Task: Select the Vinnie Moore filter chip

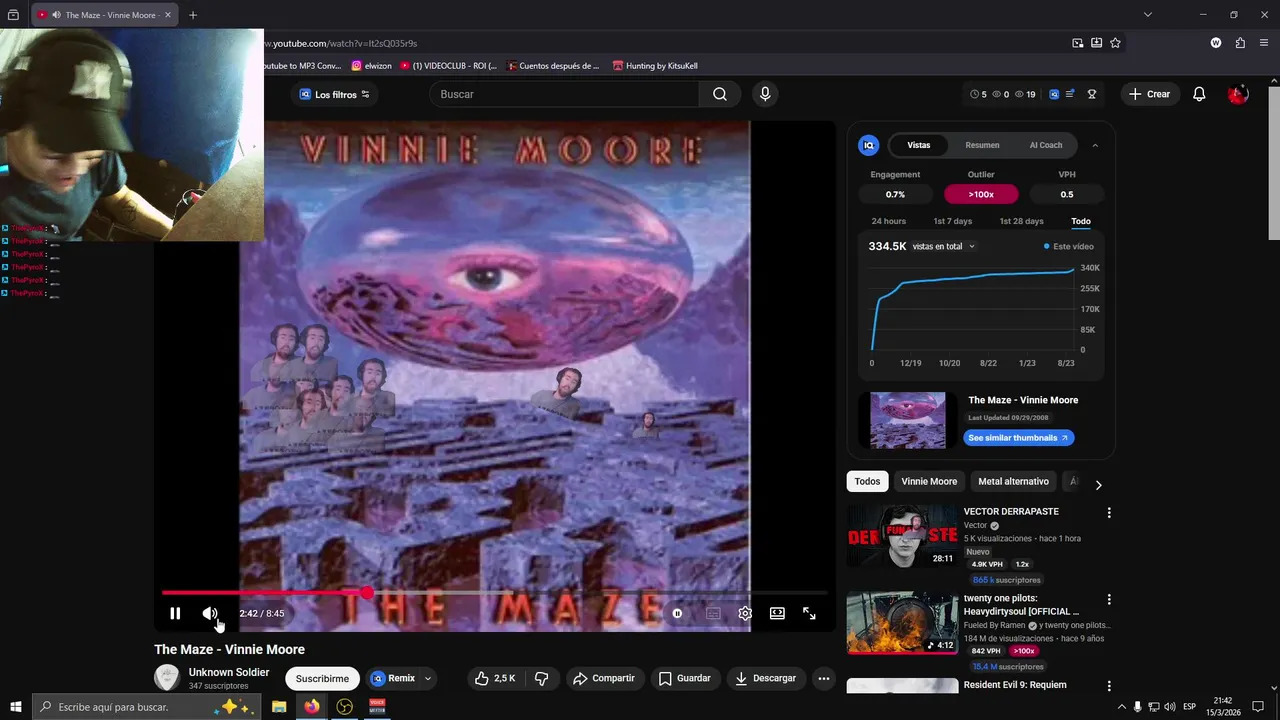Action: [x=929, y=481]
